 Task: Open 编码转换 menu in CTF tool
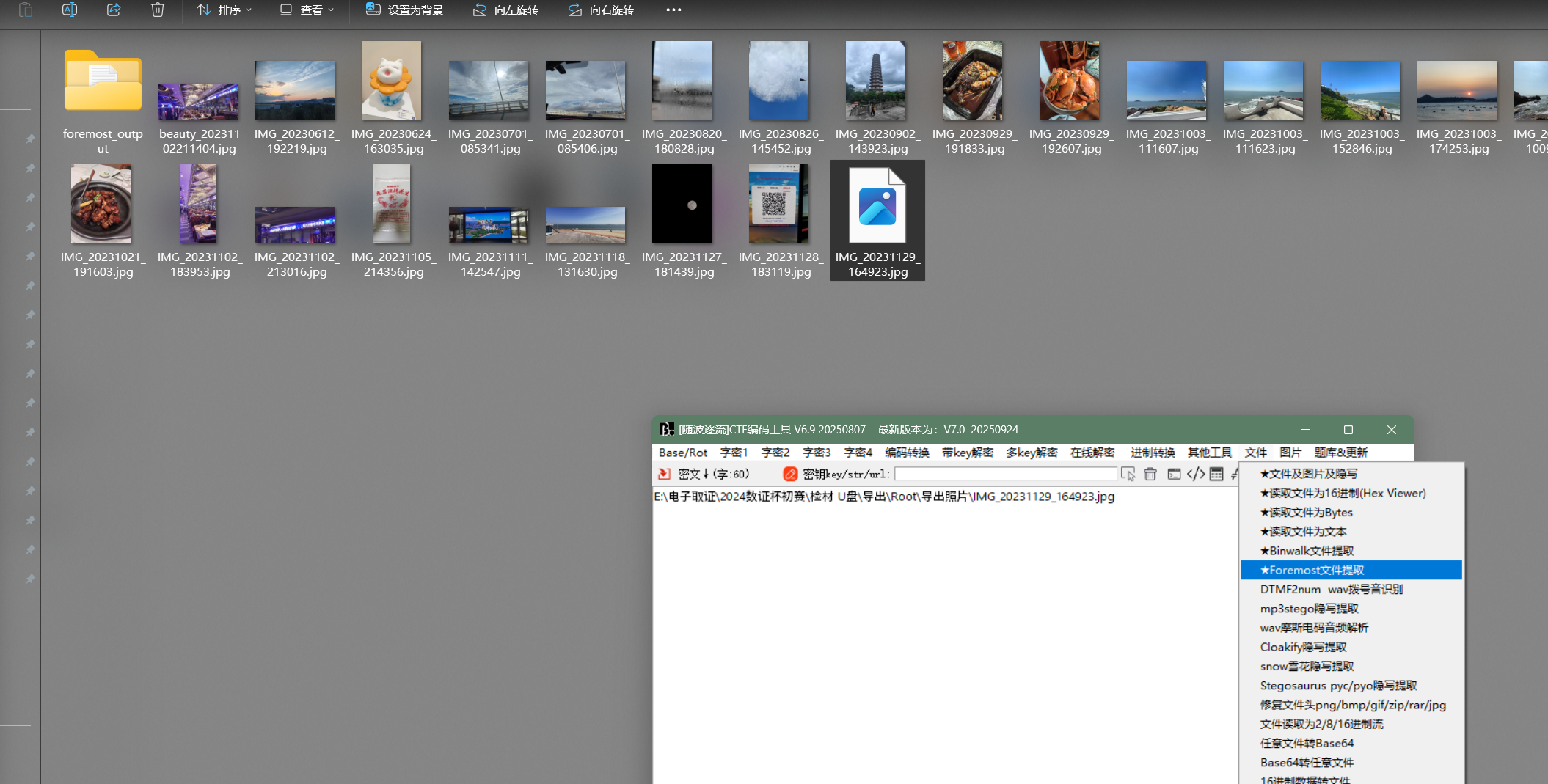coord(907,453)
